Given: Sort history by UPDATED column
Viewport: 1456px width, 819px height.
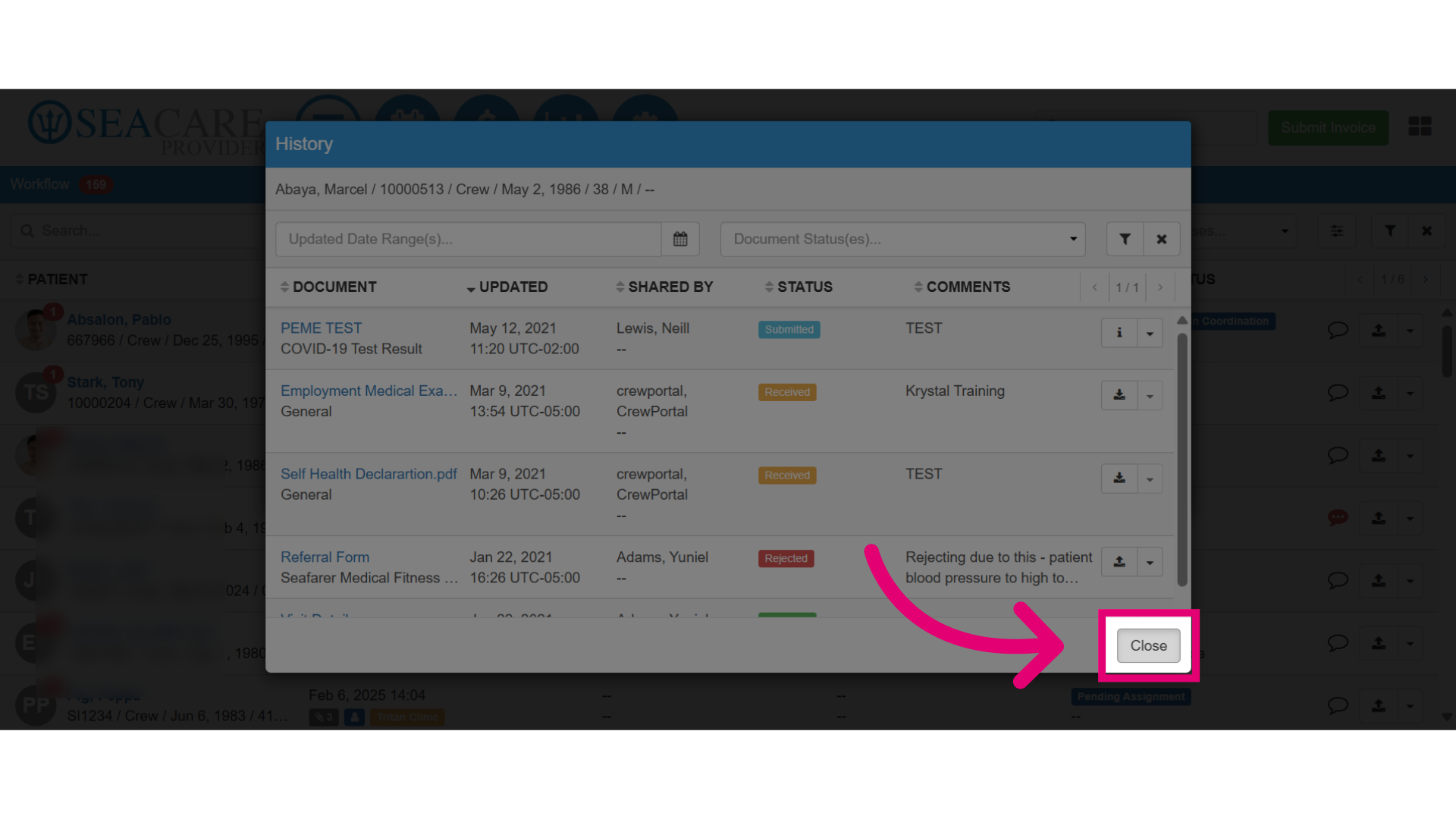Looking at the screenshot, I should tap(507, 287).
